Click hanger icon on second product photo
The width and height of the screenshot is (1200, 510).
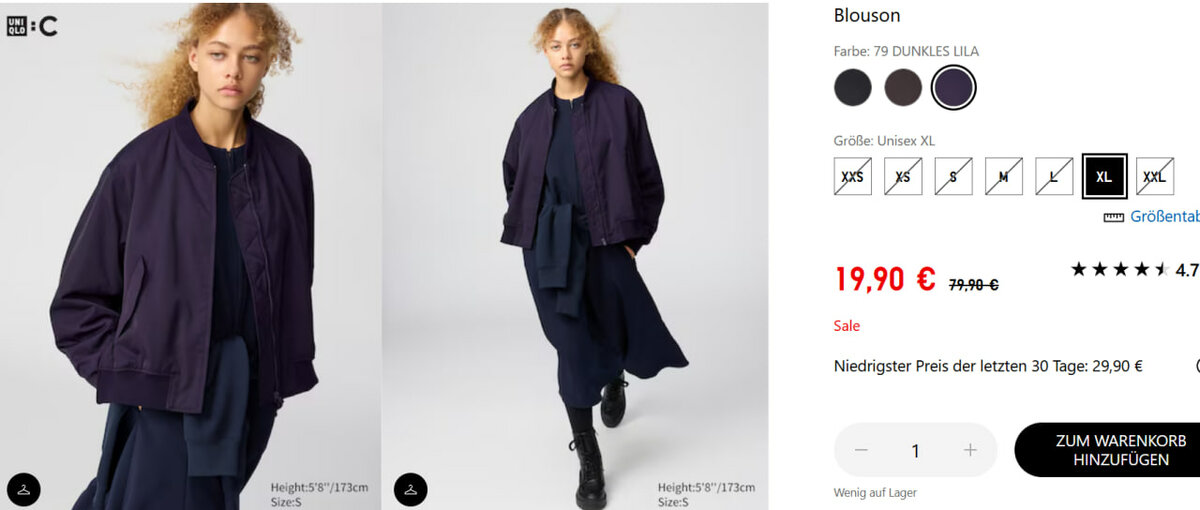(410, 488)
